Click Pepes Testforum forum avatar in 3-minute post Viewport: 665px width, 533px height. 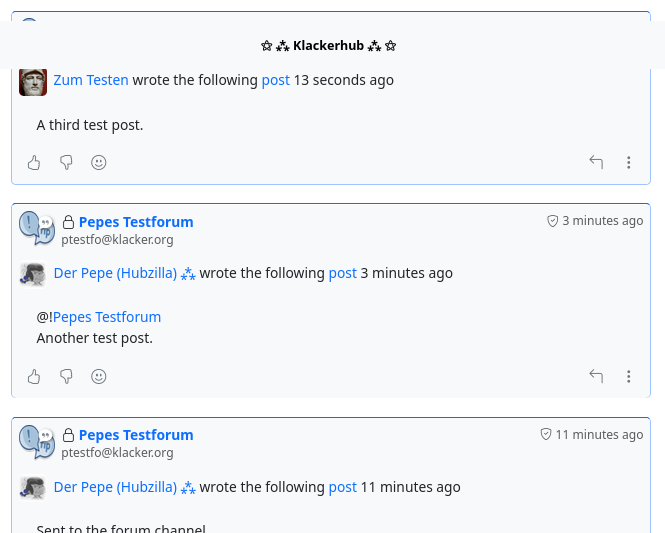click(x=37, y=228)
